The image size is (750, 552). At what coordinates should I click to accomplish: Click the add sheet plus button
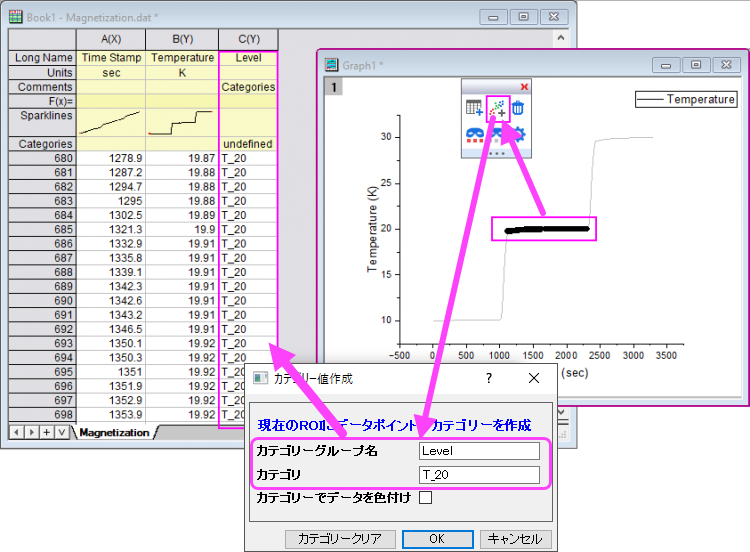pos(46,432)
